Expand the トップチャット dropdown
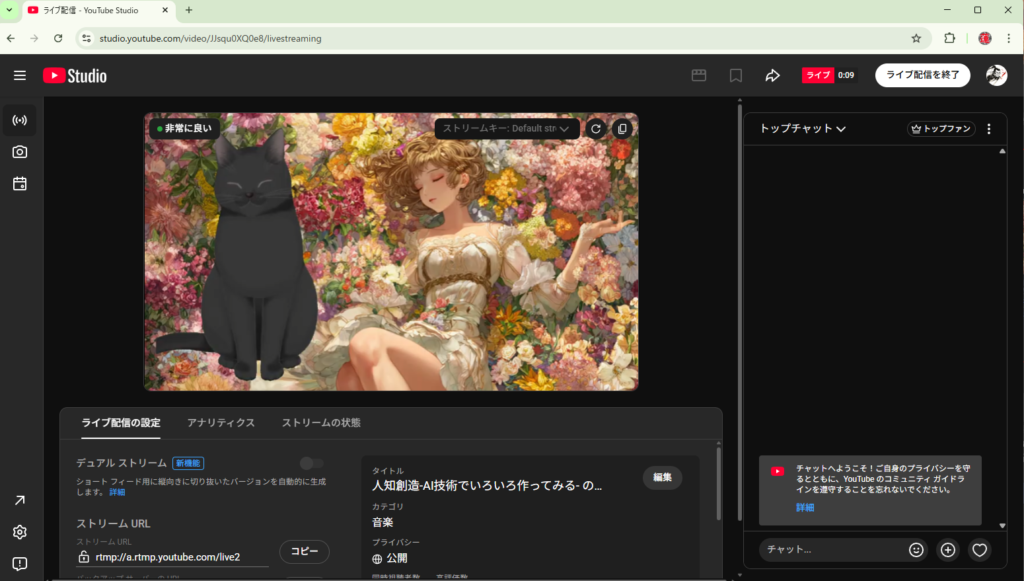Screen dimensions: 1024x581 coord(803,129)
